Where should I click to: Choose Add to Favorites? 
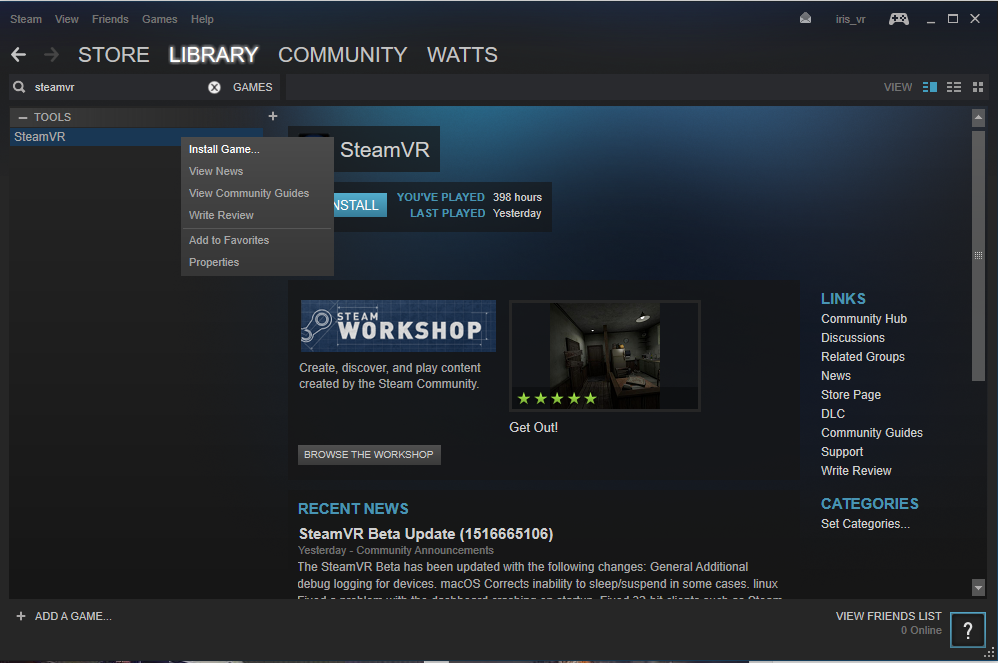point(228,240)
